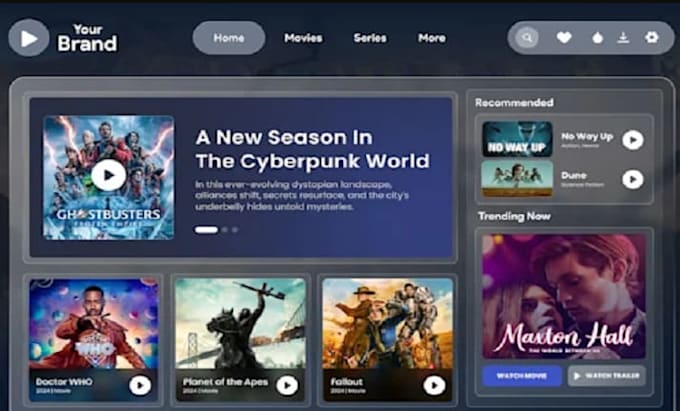680x411 pixels.
Task: Play the Fallout card
Action: point(434,385)
